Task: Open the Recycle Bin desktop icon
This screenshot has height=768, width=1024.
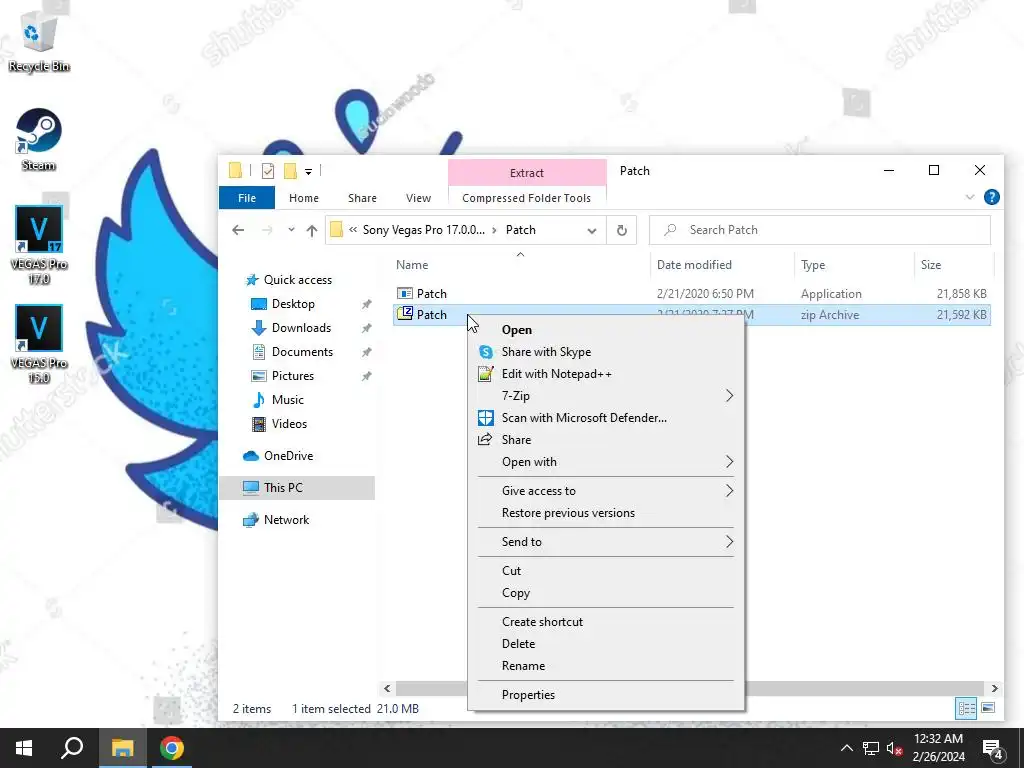Action: click(39, 42)
